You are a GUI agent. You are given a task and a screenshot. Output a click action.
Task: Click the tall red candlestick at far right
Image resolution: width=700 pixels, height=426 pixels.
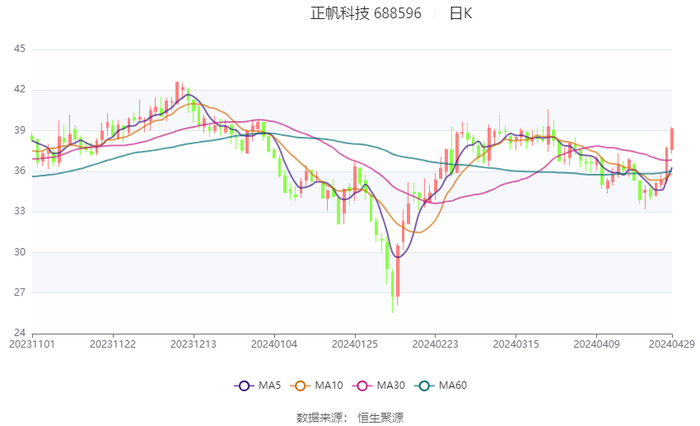(672, 140)
